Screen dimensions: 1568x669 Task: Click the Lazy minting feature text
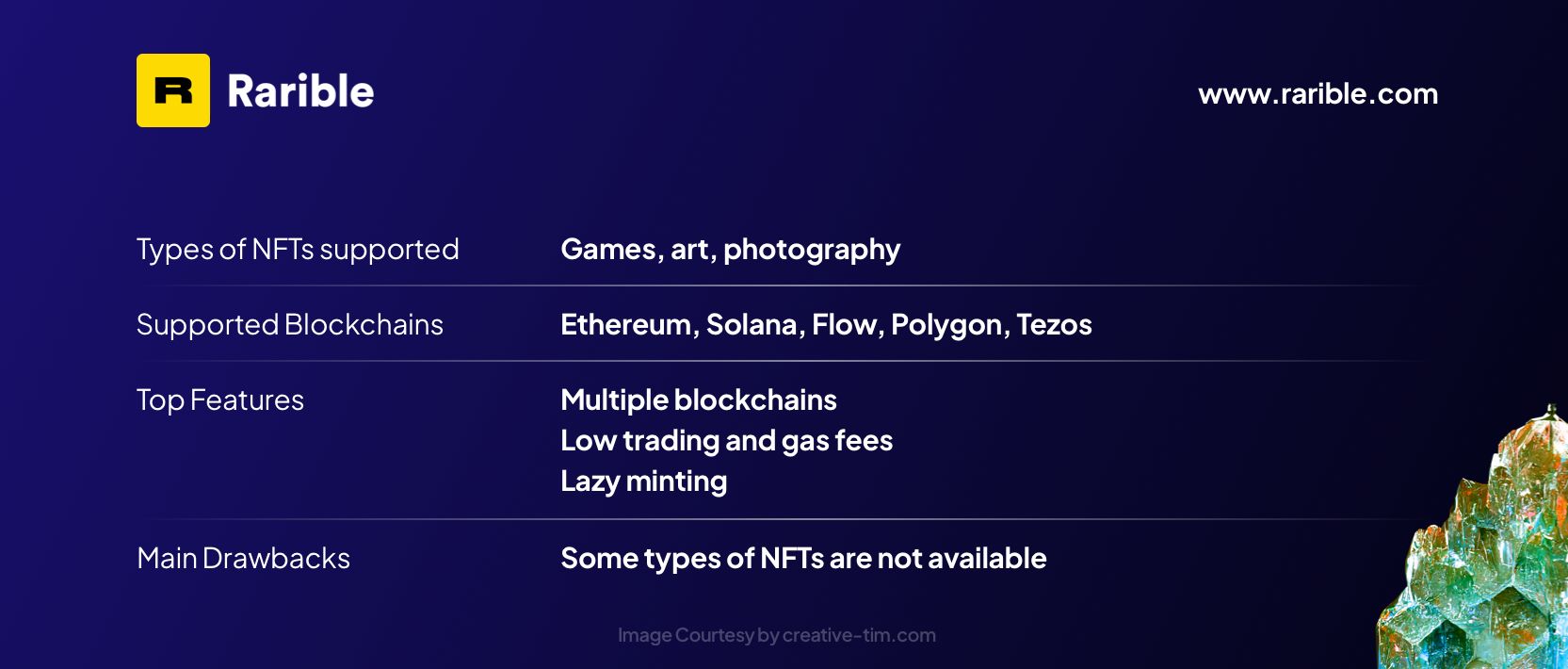643,481
